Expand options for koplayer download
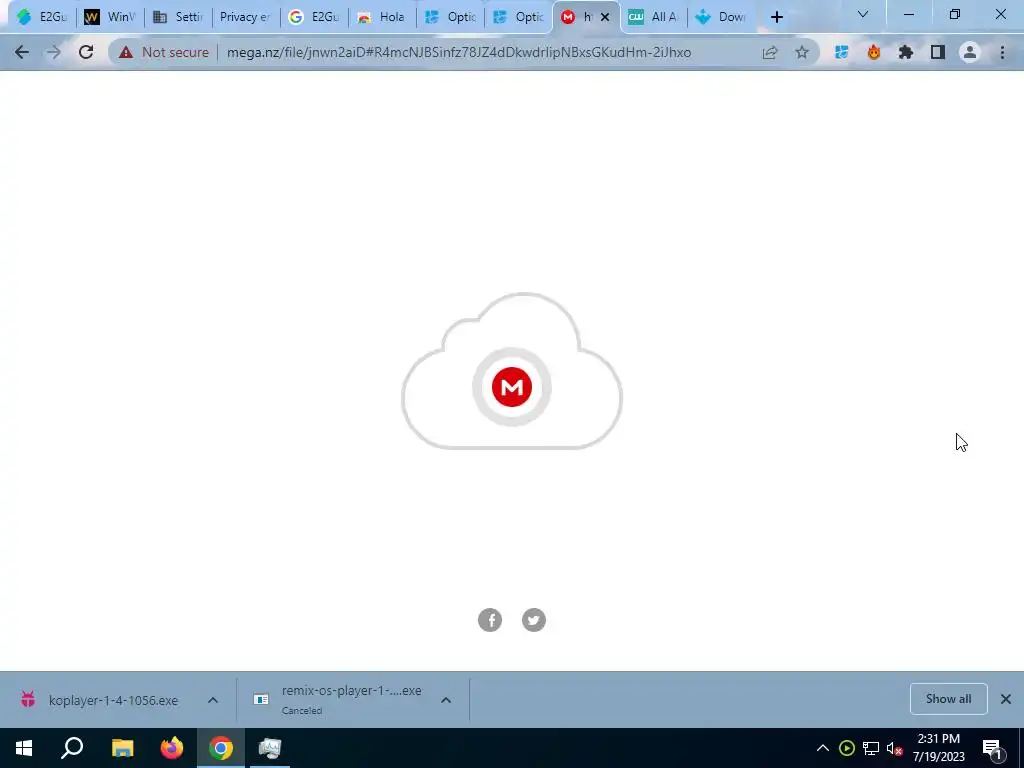The image size is (1024, 768). point(213,700)
